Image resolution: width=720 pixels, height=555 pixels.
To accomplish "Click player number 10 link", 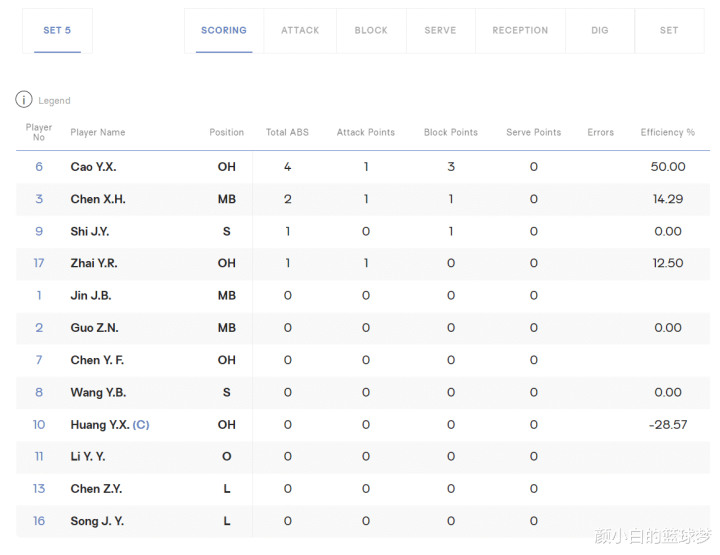I will (39, 425).
